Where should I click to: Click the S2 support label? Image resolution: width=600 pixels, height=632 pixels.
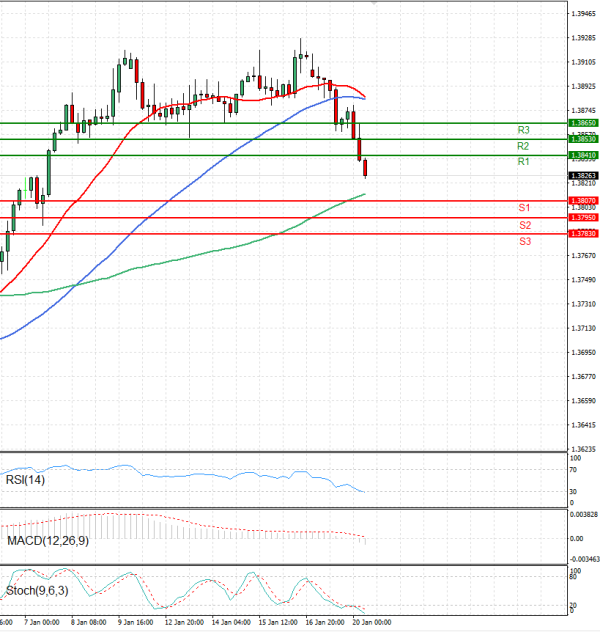(x=524, y=225)
